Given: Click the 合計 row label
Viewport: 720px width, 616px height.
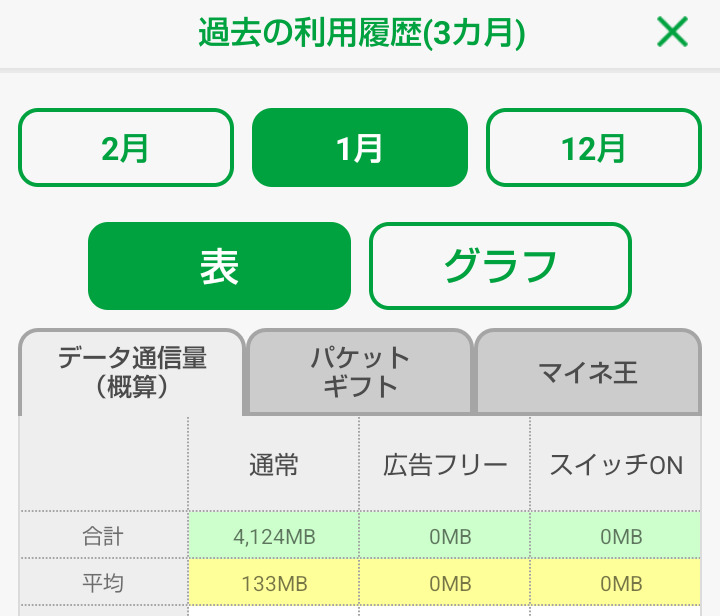Looking at the screenshot, I should [x=103, y=536].
